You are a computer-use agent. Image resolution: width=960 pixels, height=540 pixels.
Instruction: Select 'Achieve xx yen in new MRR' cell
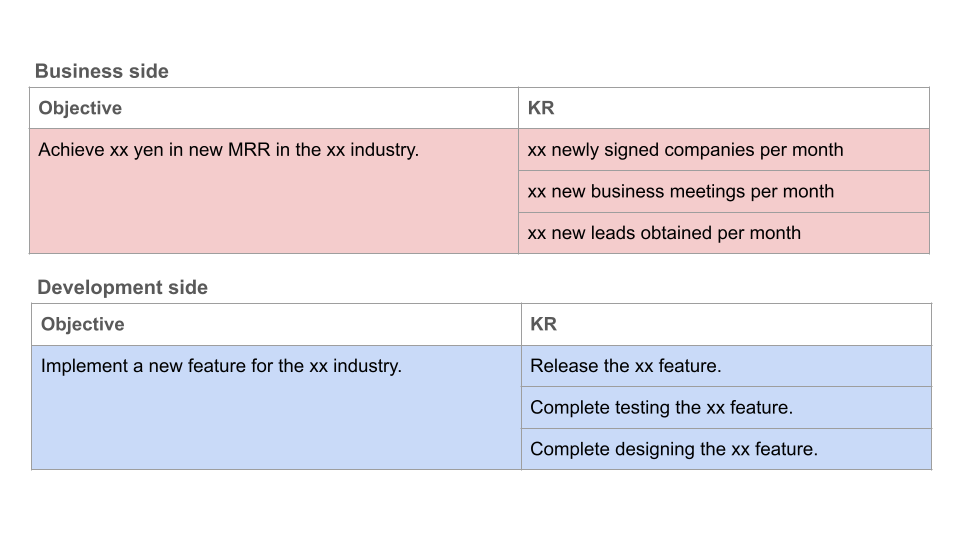[274, 191]
